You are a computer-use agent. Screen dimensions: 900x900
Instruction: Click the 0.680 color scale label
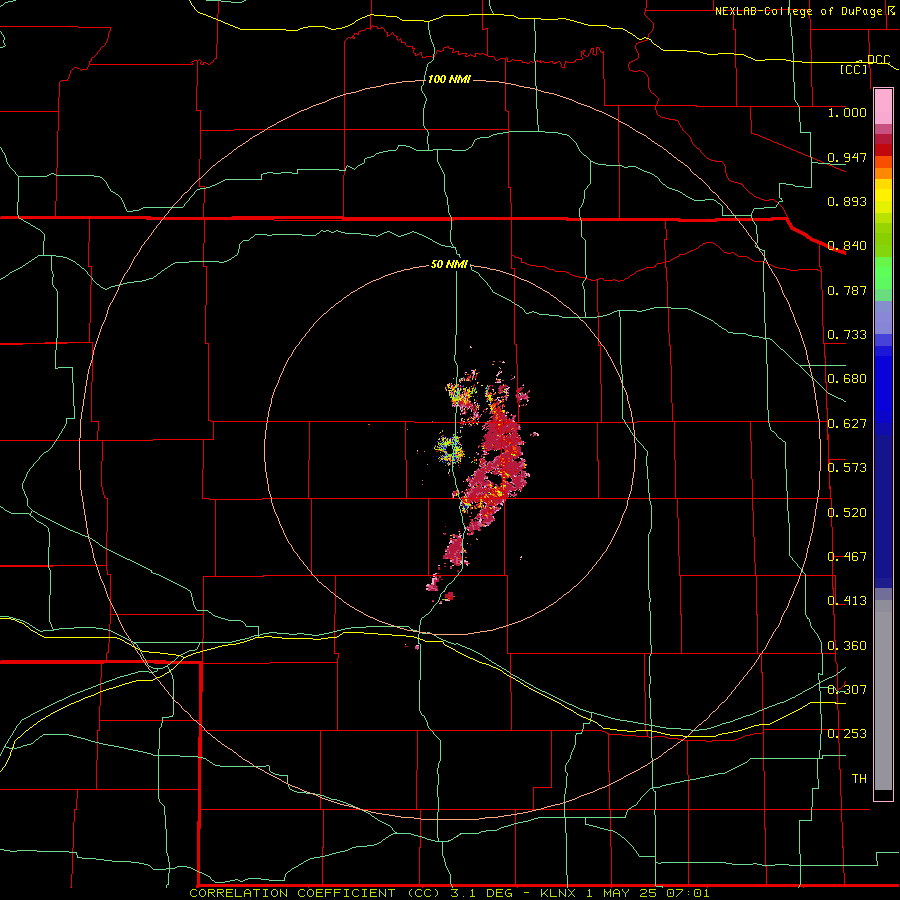pyautogui.click(x=847, y=379)
